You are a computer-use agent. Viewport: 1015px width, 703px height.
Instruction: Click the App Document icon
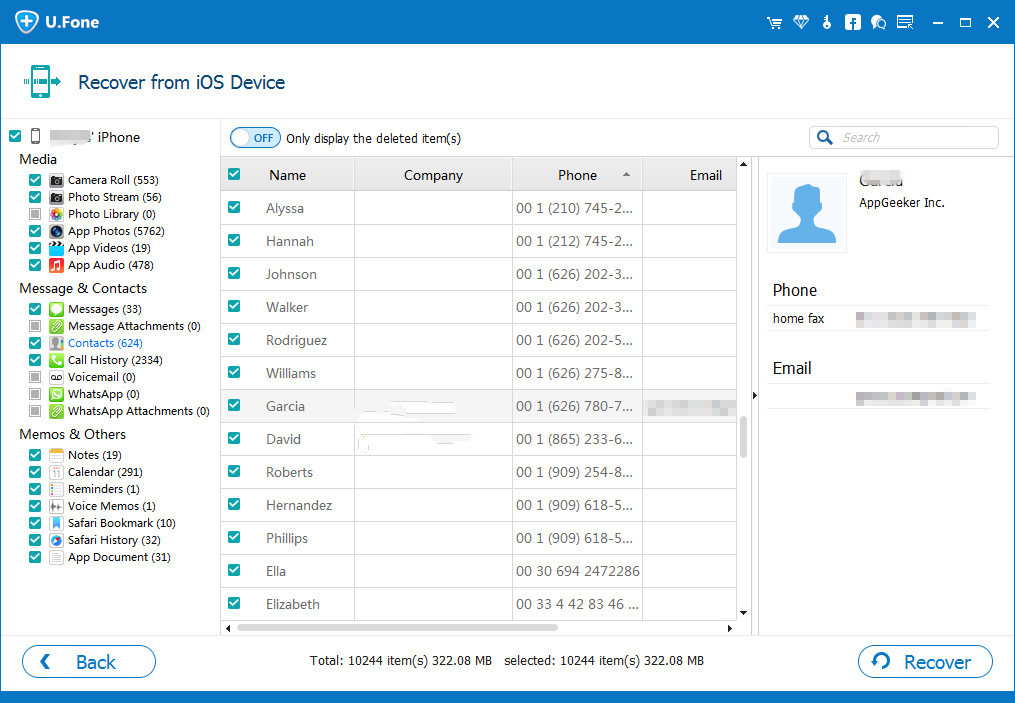pos(56,557)
